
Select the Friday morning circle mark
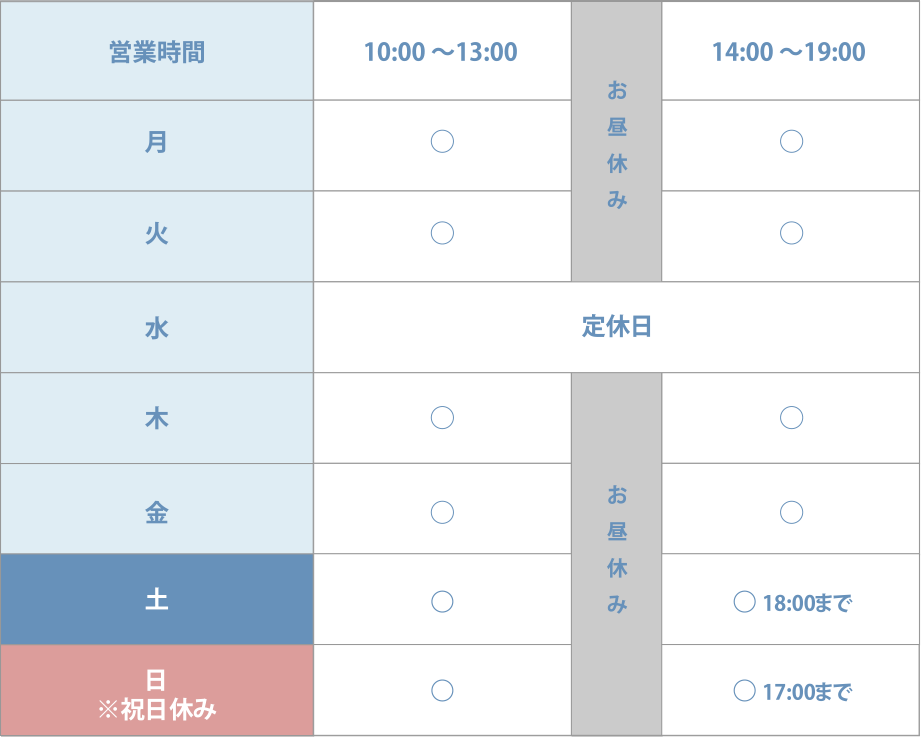point(442,512)
